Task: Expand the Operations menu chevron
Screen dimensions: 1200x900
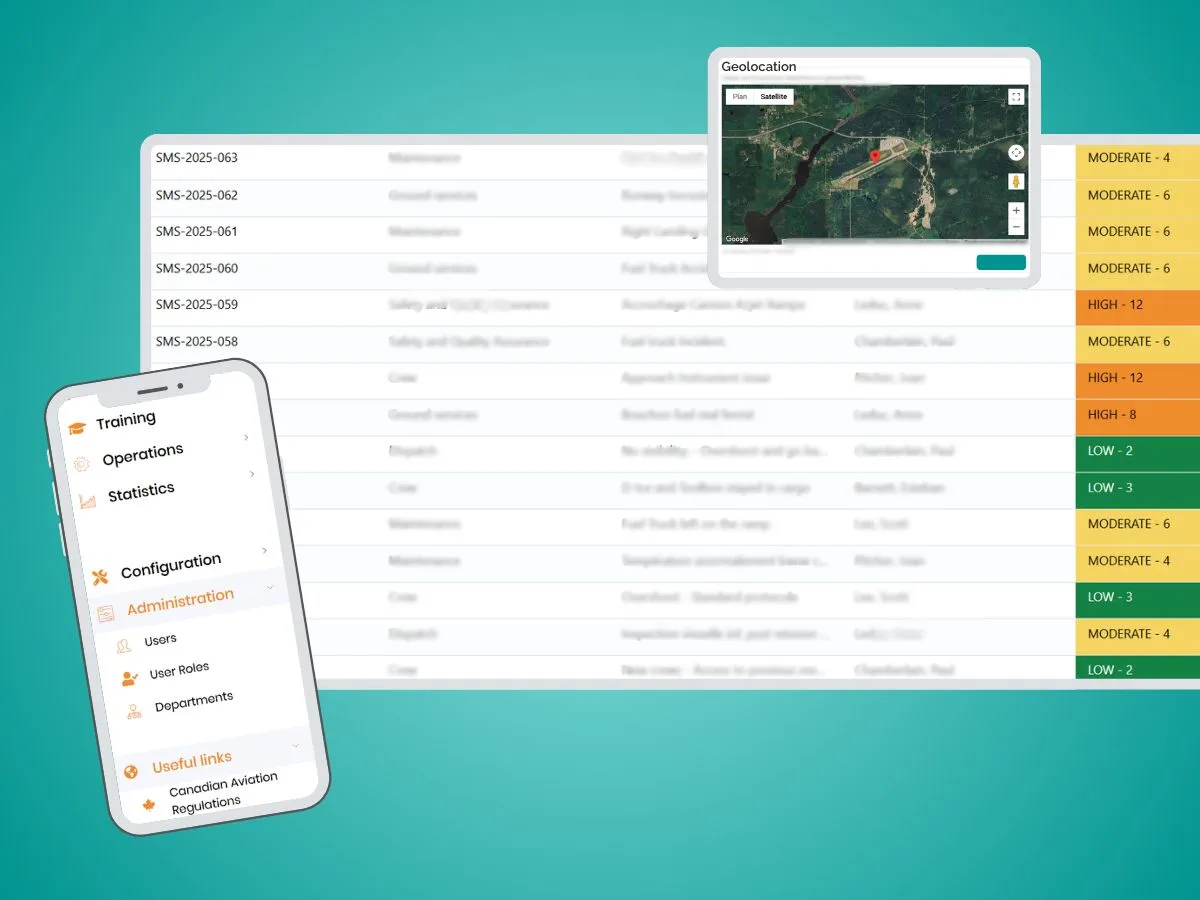Action: (x=246, y=437)
